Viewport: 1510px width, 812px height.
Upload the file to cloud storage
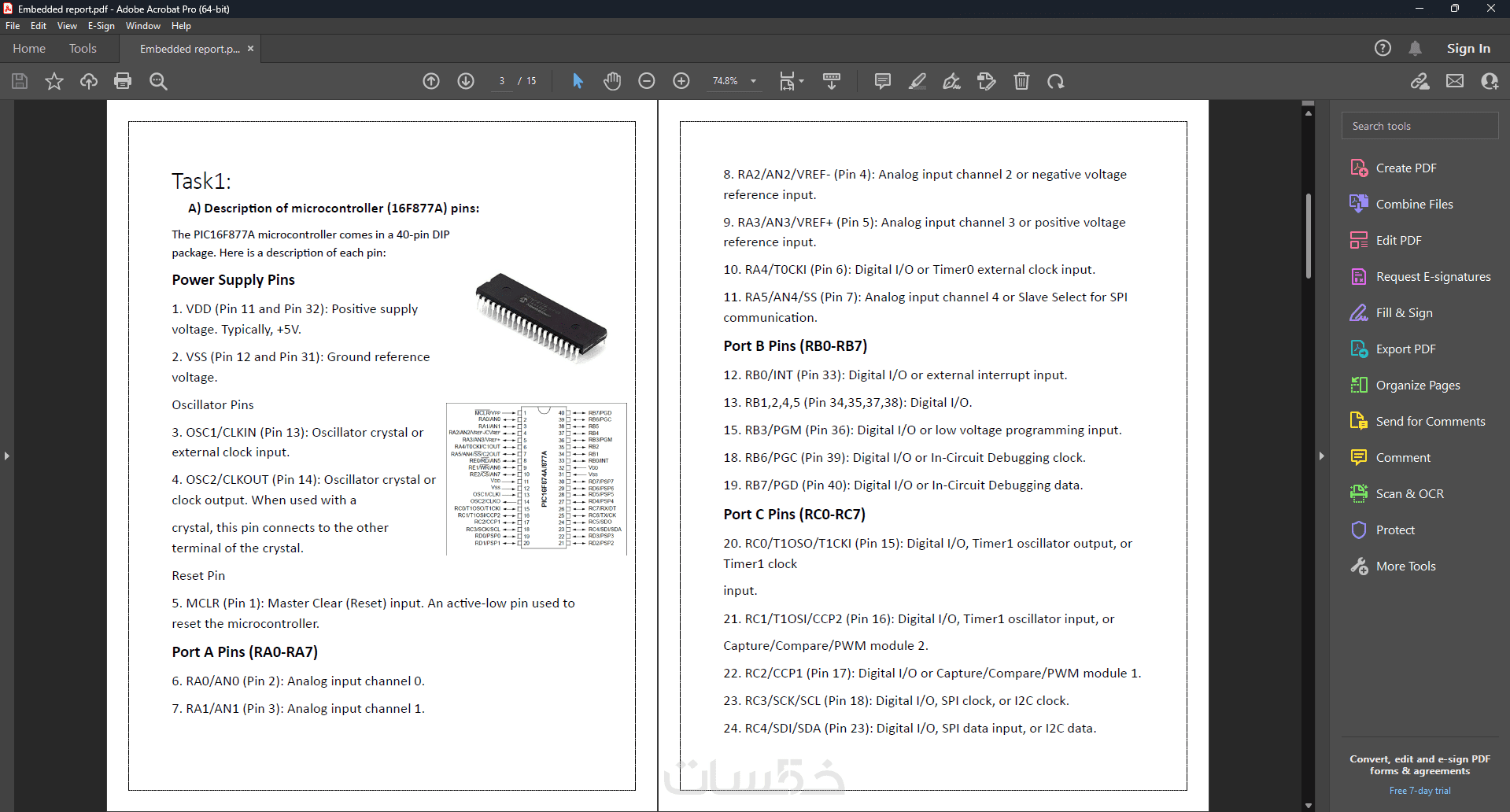pyautogui.click(x=89, y=81)
